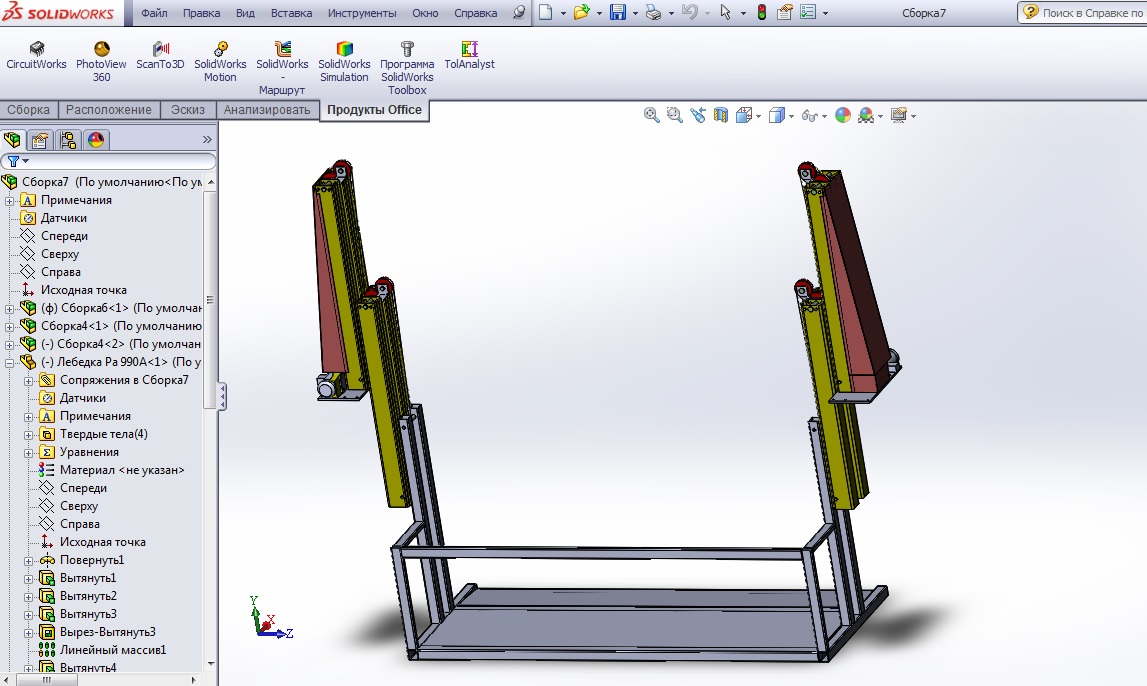Switch to the PropertyManager tab icon

tap(40, 140)
